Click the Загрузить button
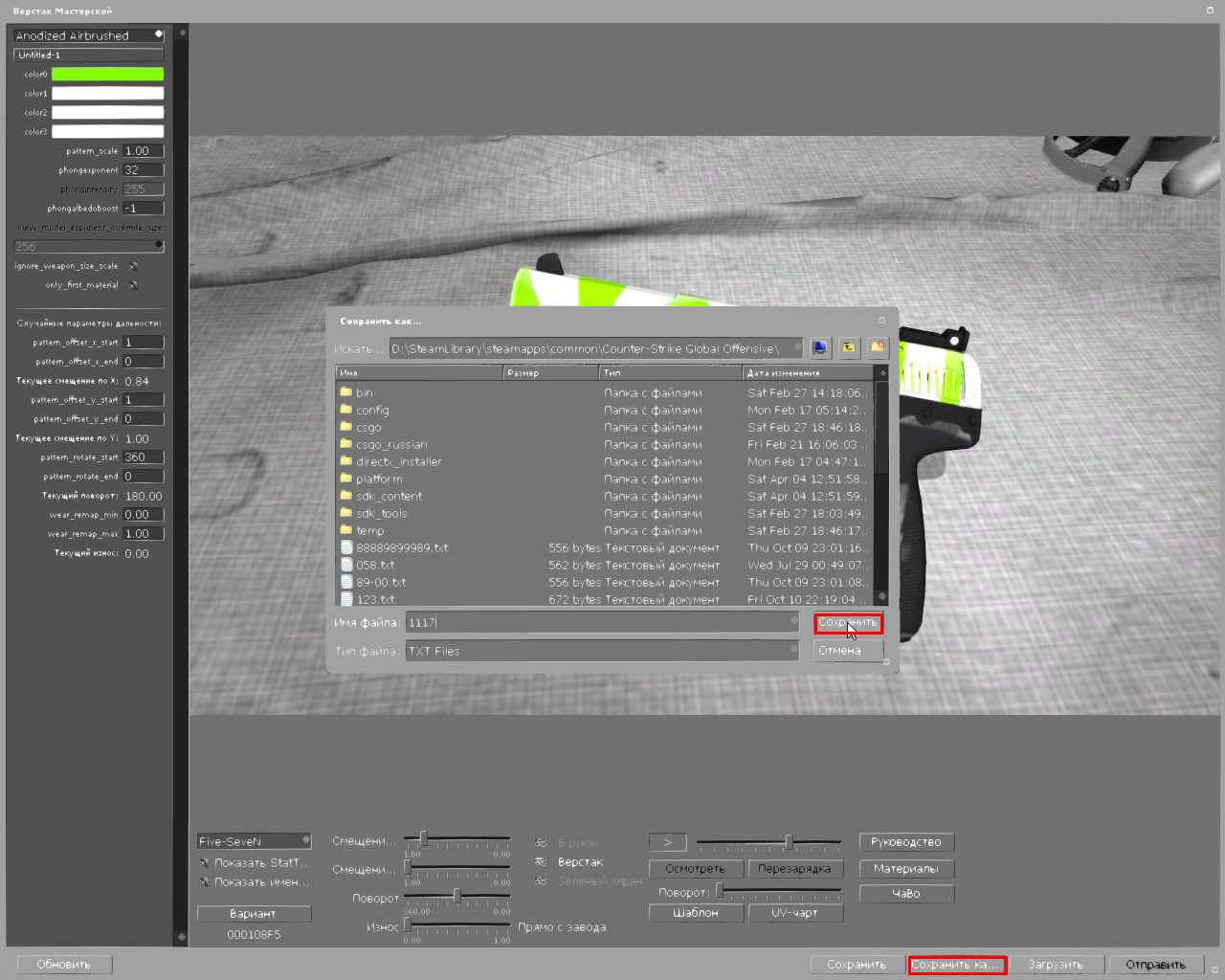 pos(1057,964)
